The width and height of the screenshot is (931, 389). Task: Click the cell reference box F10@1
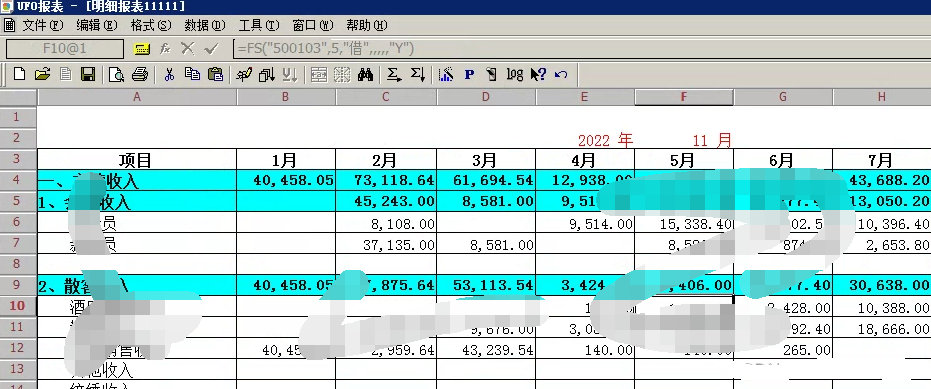coord(65,49)
